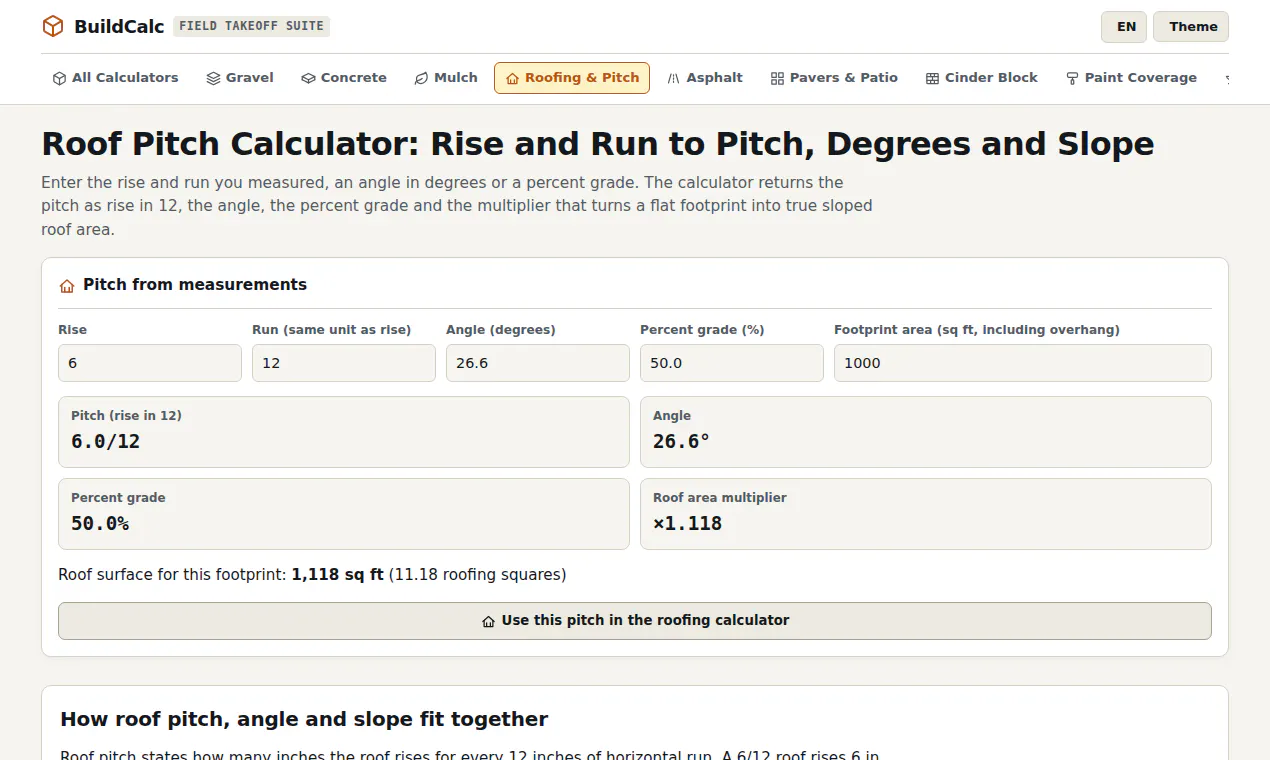This screenshot has width=1270, height=760.
Task: Click the Pitch (rise in 12) label
Action: tap(126, 416)
